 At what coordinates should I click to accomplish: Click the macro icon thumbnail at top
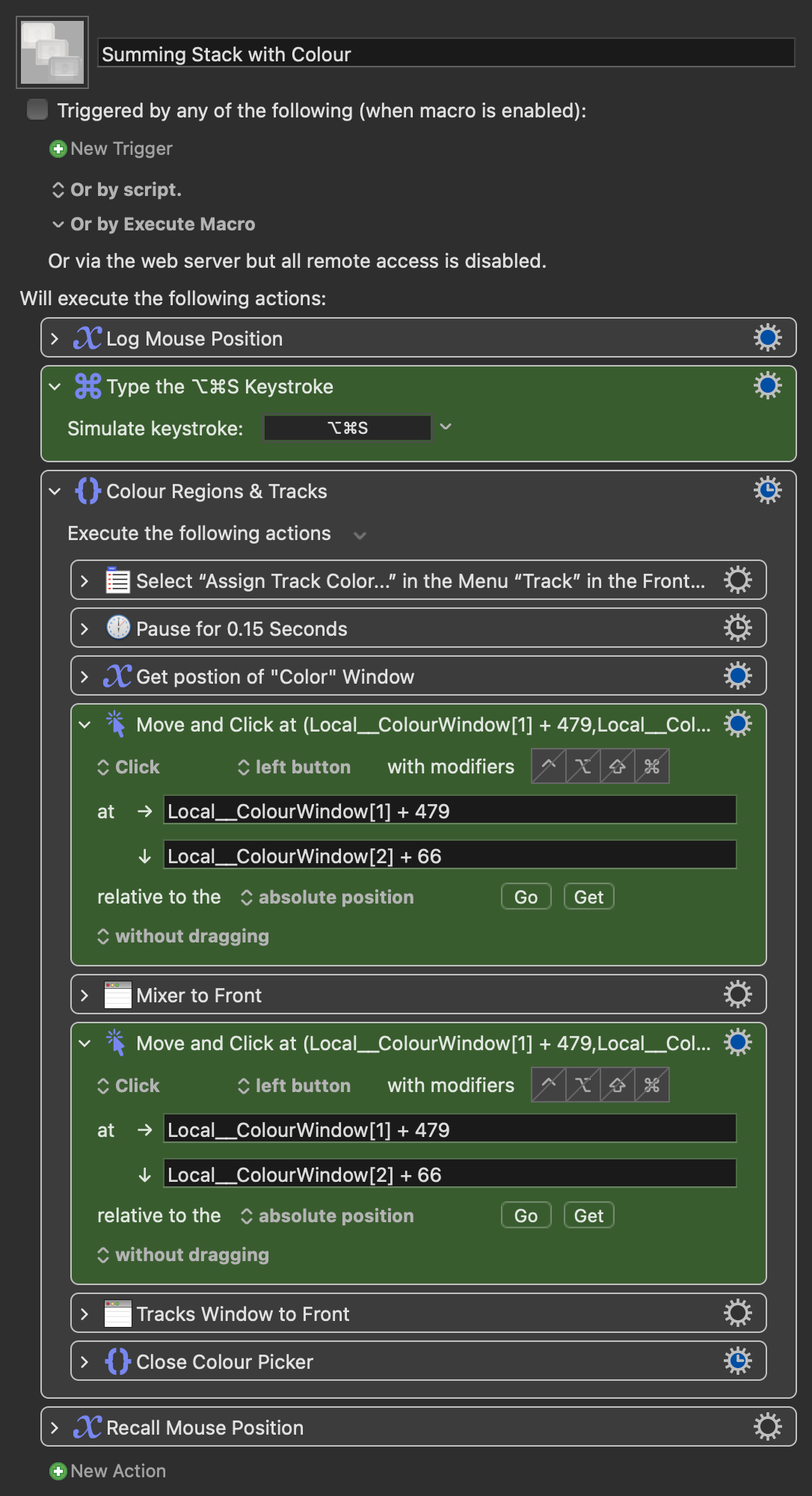(x=52, y=52)
